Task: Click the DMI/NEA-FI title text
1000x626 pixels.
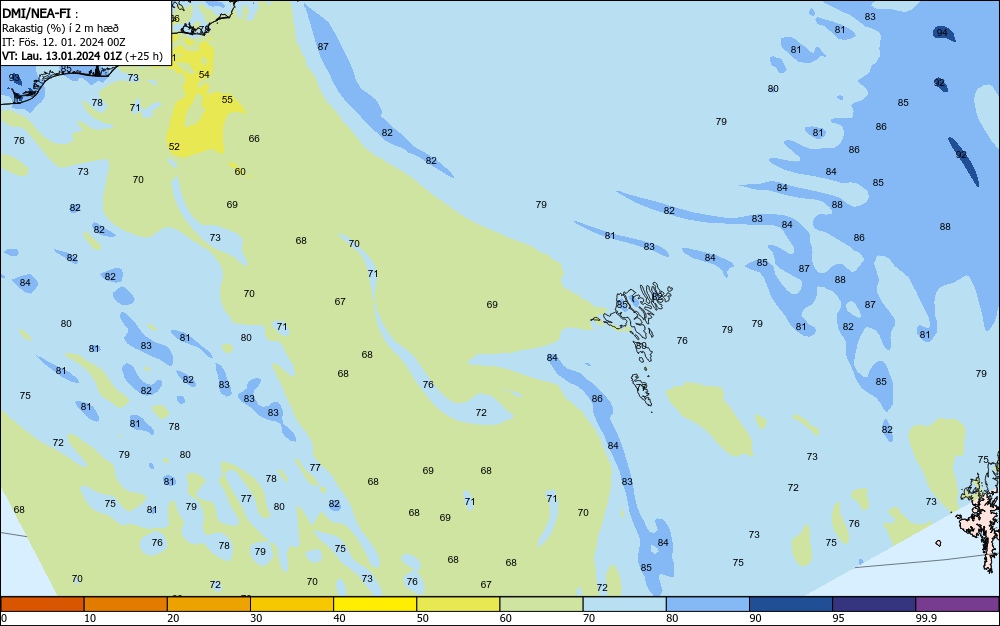Action: pos(36,13)
